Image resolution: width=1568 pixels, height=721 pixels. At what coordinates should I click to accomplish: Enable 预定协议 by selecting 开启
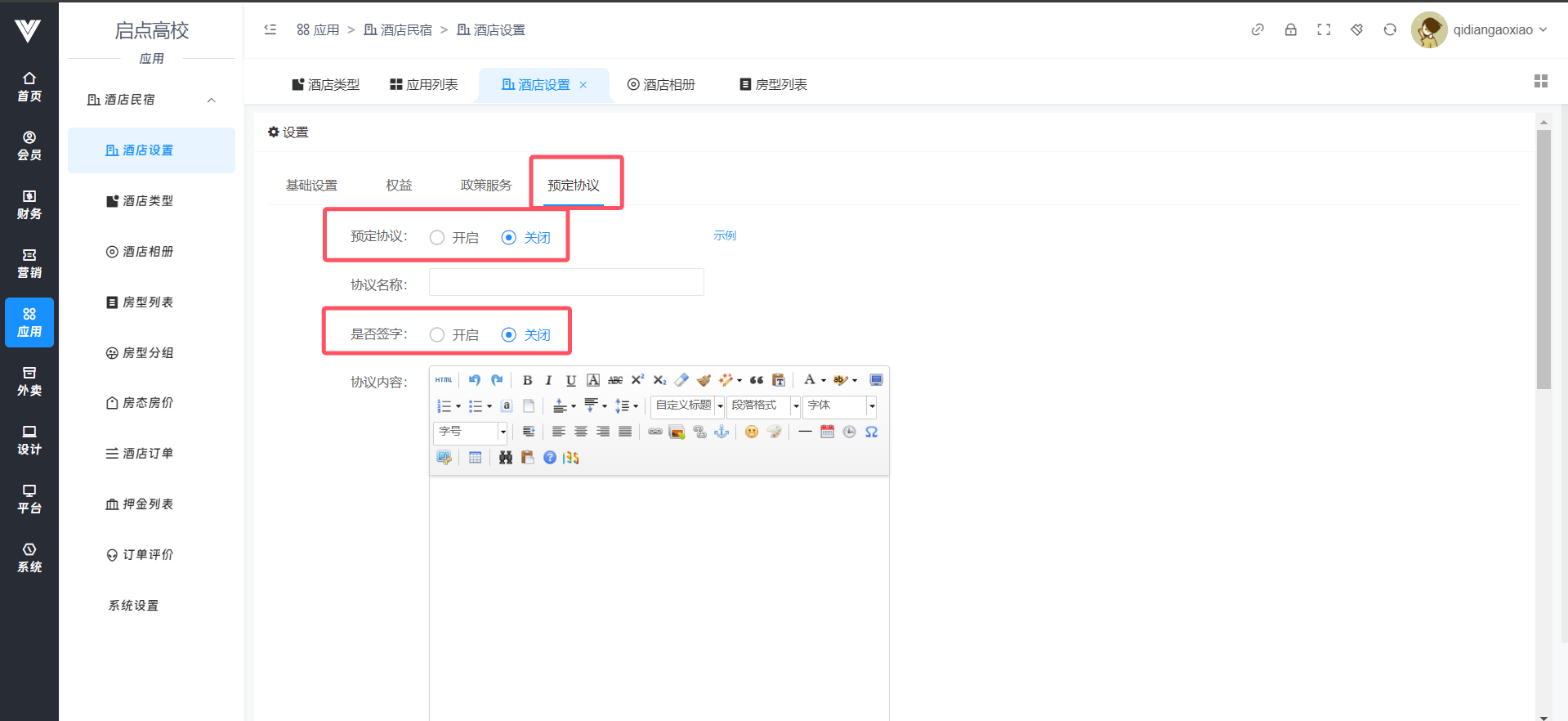point(437,238)
